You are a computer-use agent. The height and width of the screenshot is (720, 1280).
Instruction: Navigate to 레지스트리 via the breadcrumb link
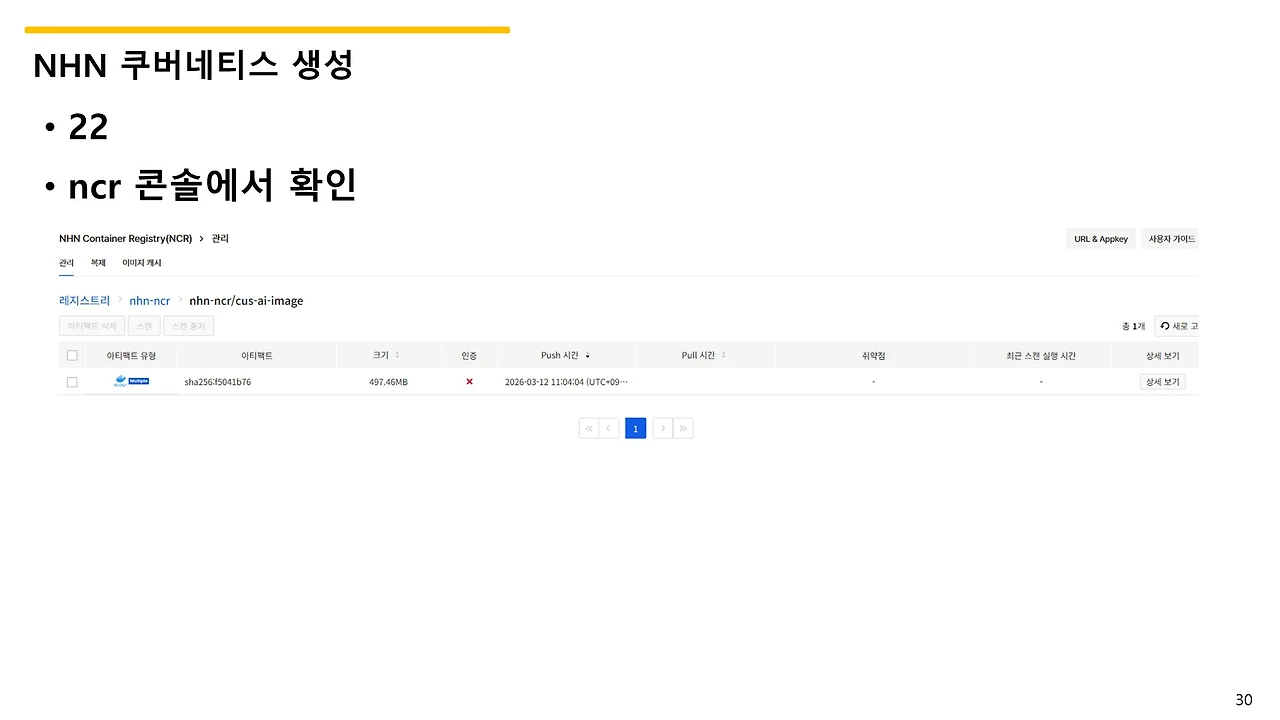[x=83, y=300]
